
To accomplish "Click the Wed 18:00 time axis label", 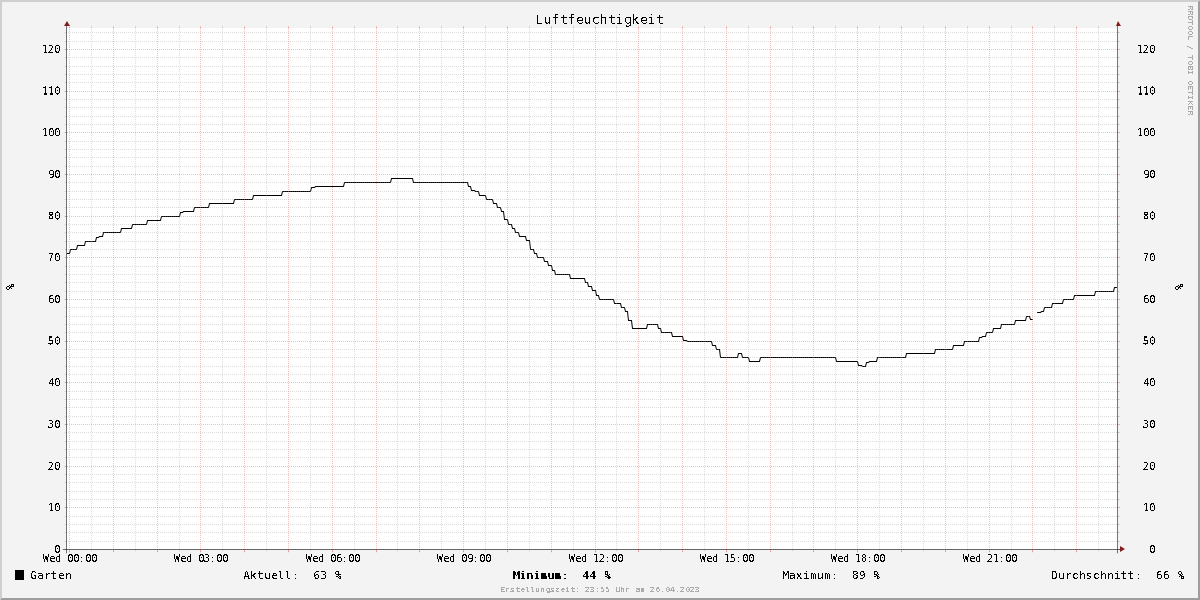I will (858, 558).
